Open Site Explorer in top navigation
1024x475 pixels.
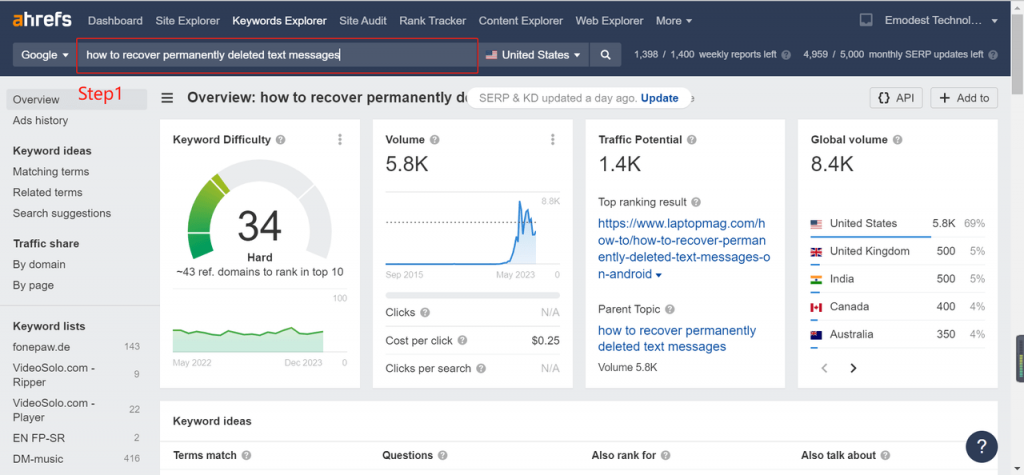(x=187, y=21)
